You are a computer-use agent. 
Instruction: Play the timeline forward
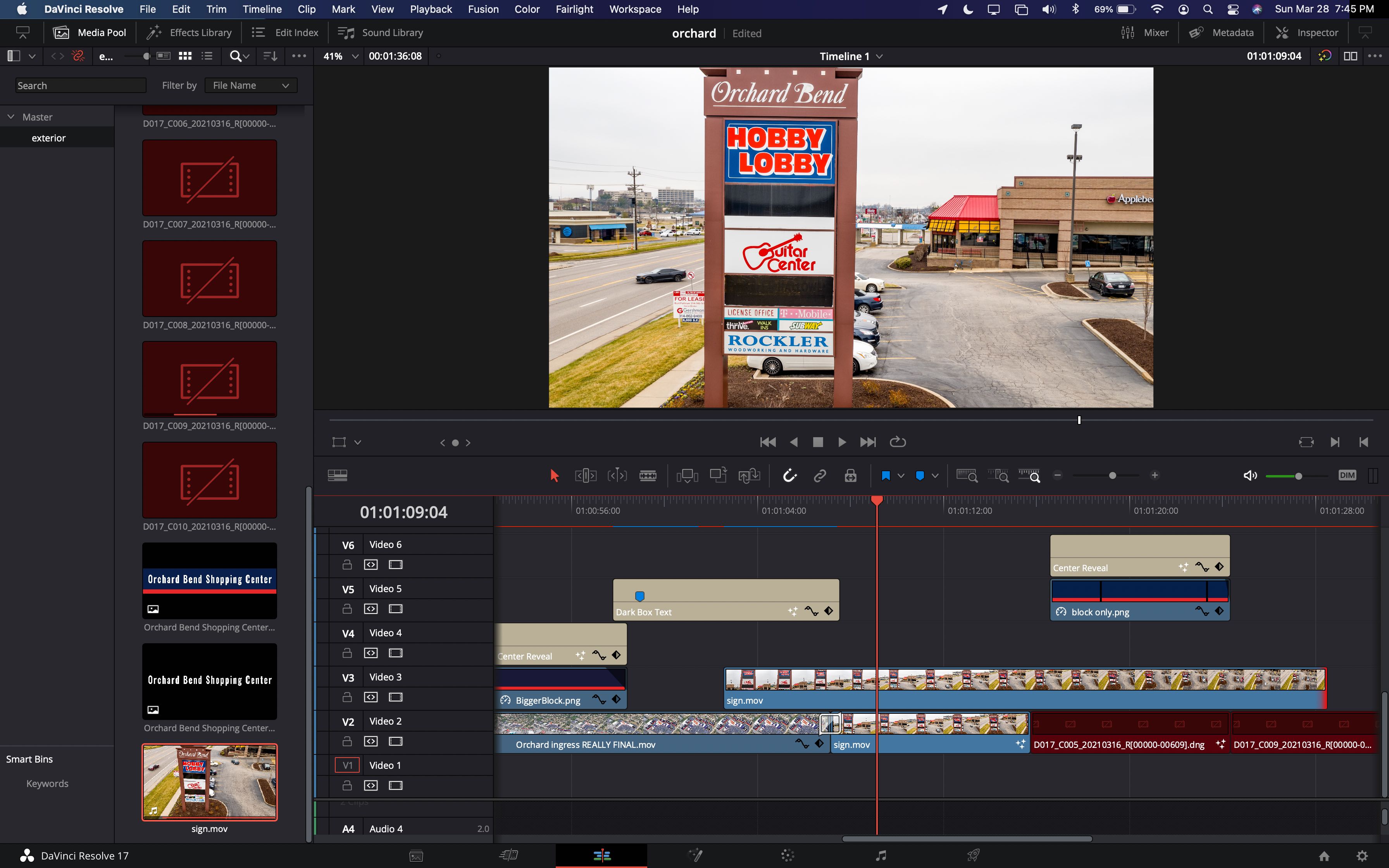(842, 442)
